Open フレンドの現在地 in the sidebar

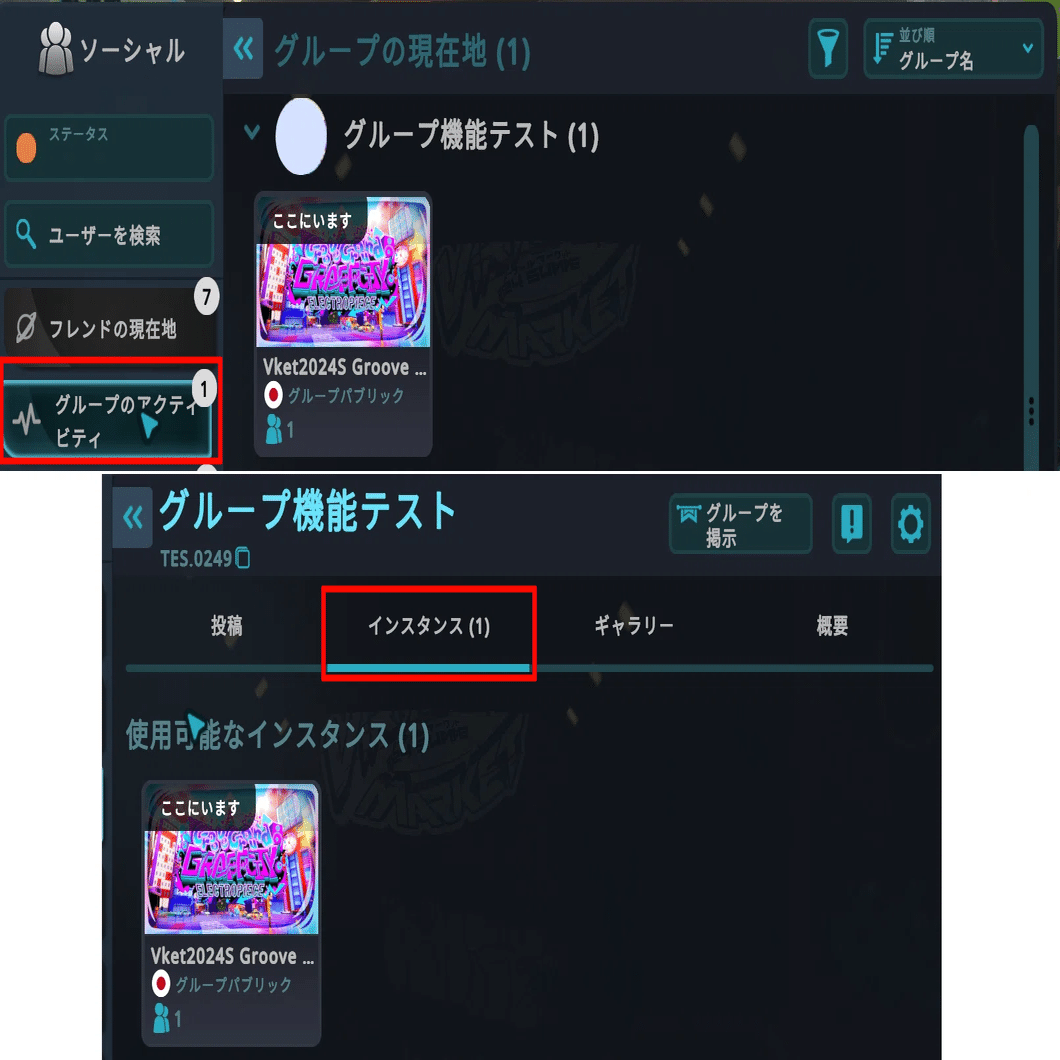pyautogui.click(x=110, y=323)
